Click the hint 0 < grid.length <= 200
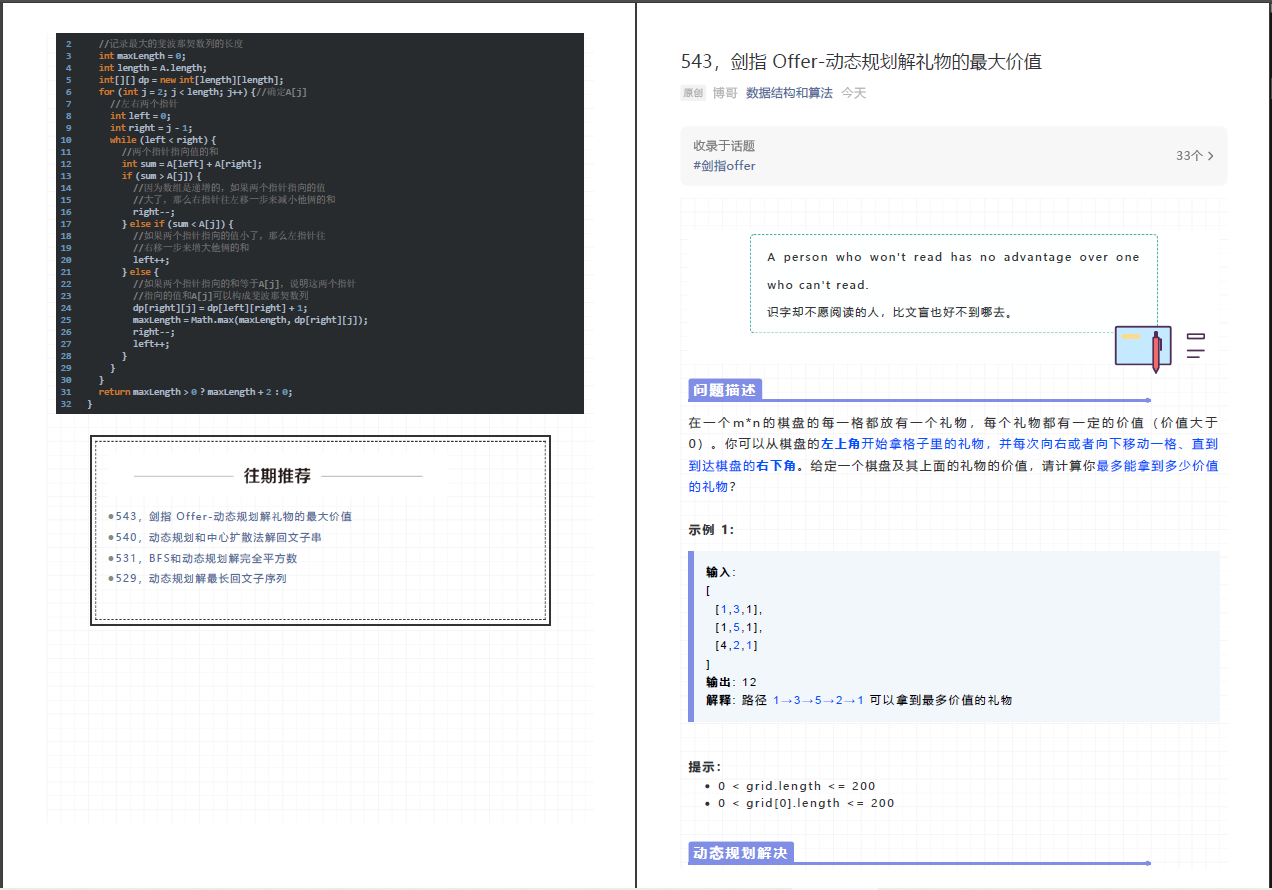The width and height of the screenshot is (1272, 890). [796, 786]
